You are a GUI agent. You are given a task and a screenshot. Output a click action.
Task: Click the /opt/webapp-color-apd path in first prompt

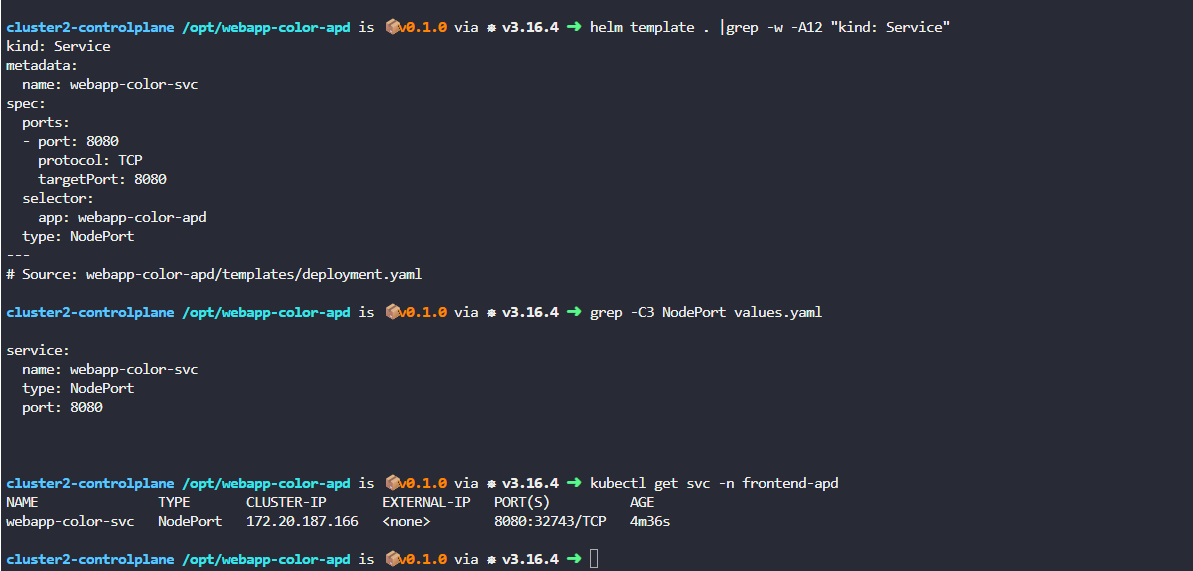pyautogui.click(x=266, y=27)
